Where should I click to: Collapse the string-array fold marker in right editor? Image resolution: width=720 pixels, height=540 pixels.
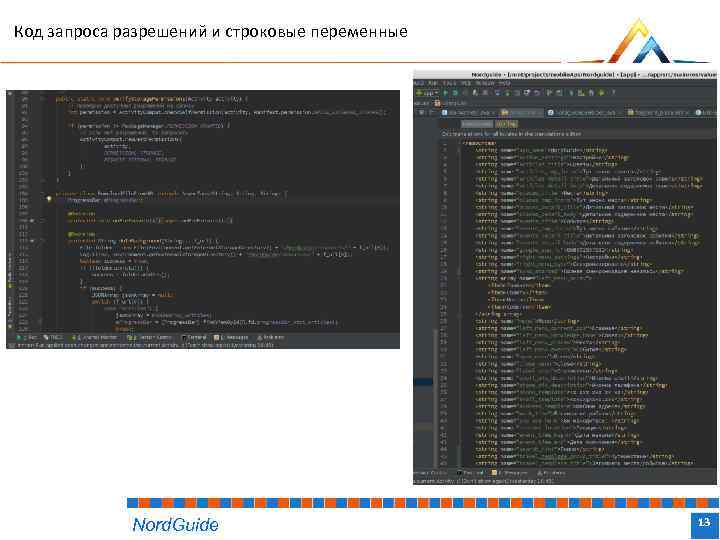coord(458,278)
